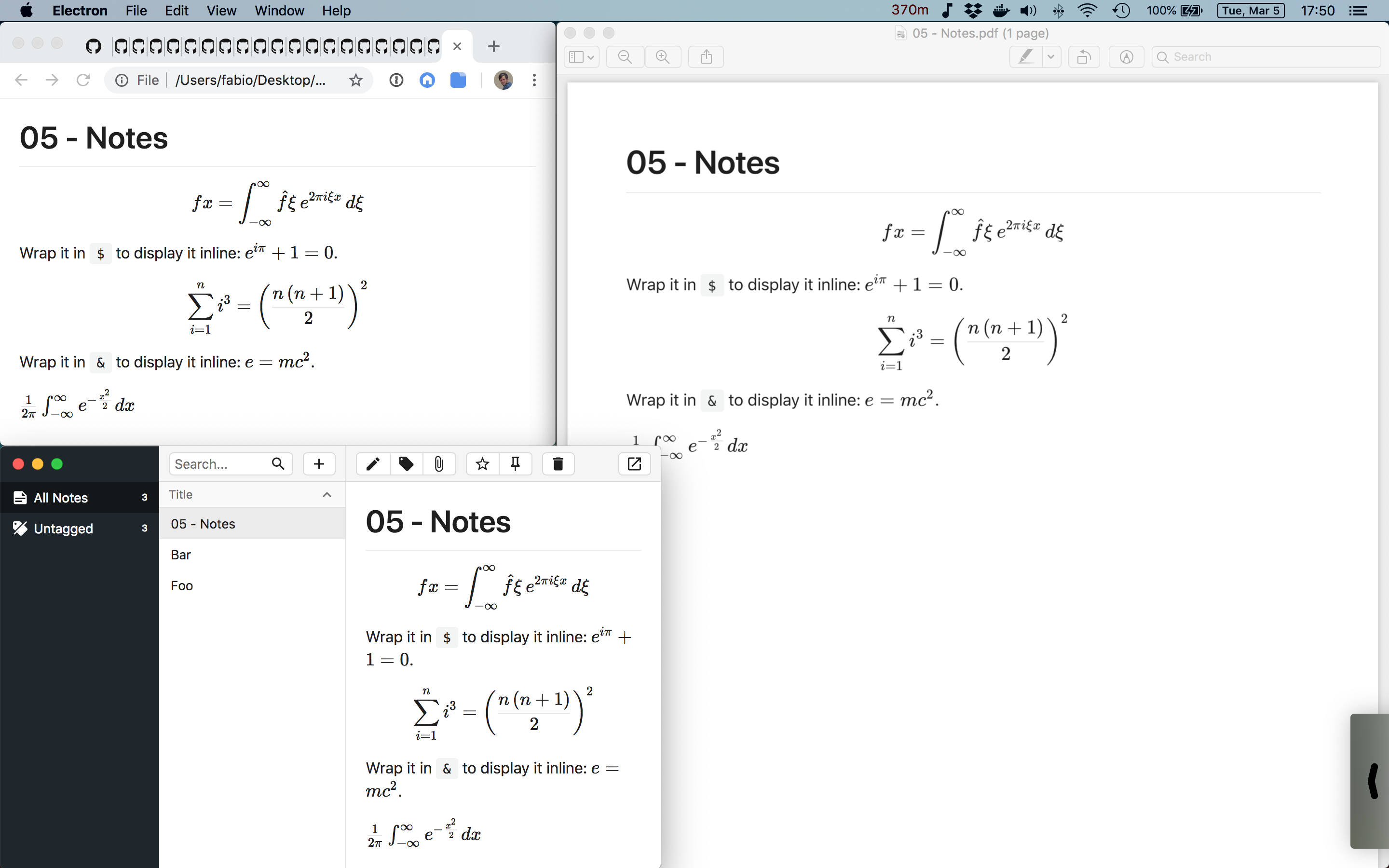Open the Dropbox menu bar icon
Image resolution: width=1389 pixels, height=868 pixels.
(973, 10)
